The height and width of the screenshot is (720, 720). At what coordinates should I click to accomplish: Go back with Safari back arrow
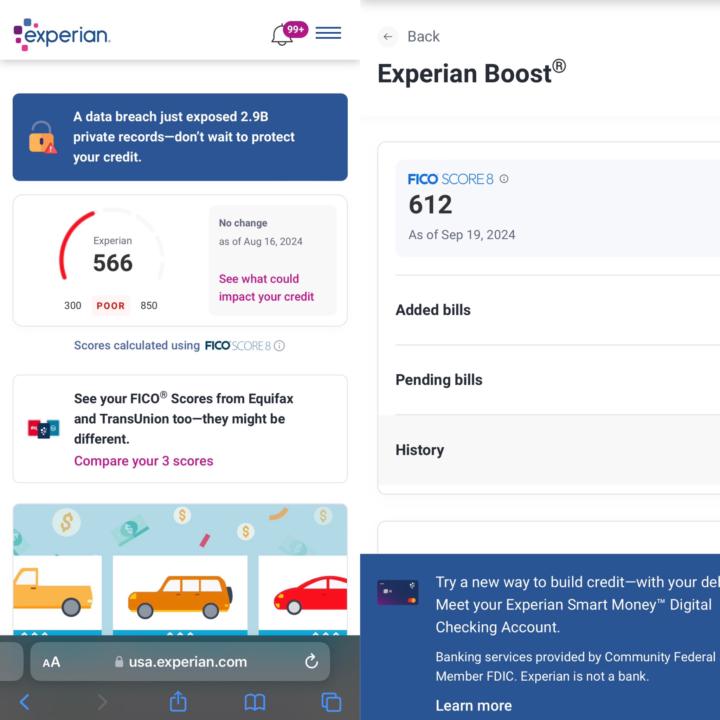25,702
